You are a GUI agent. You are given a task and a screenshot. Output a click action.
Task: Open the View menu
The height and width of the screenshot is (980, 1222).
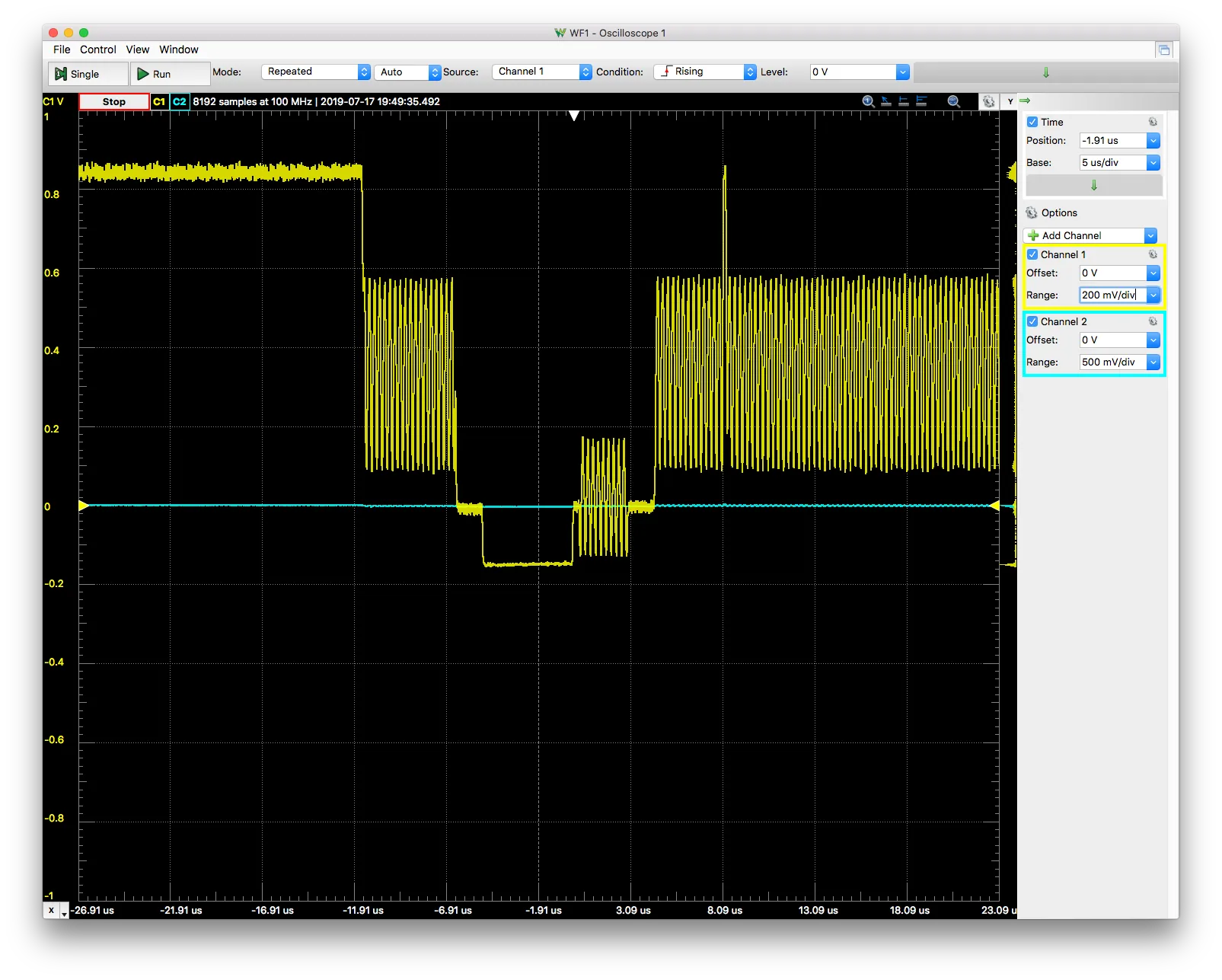[138, 49]
